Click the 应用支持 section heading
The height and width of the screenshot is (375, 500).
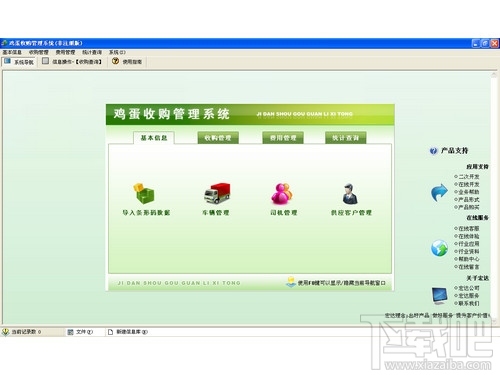click(477, 167)
